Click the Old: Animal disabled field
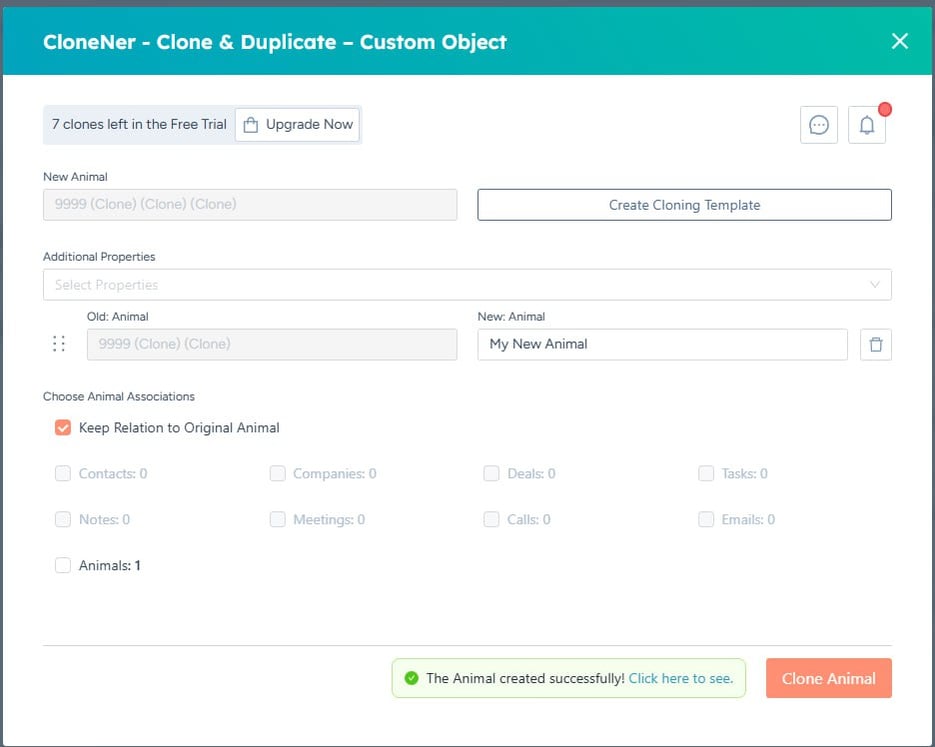 pos(272,345)
